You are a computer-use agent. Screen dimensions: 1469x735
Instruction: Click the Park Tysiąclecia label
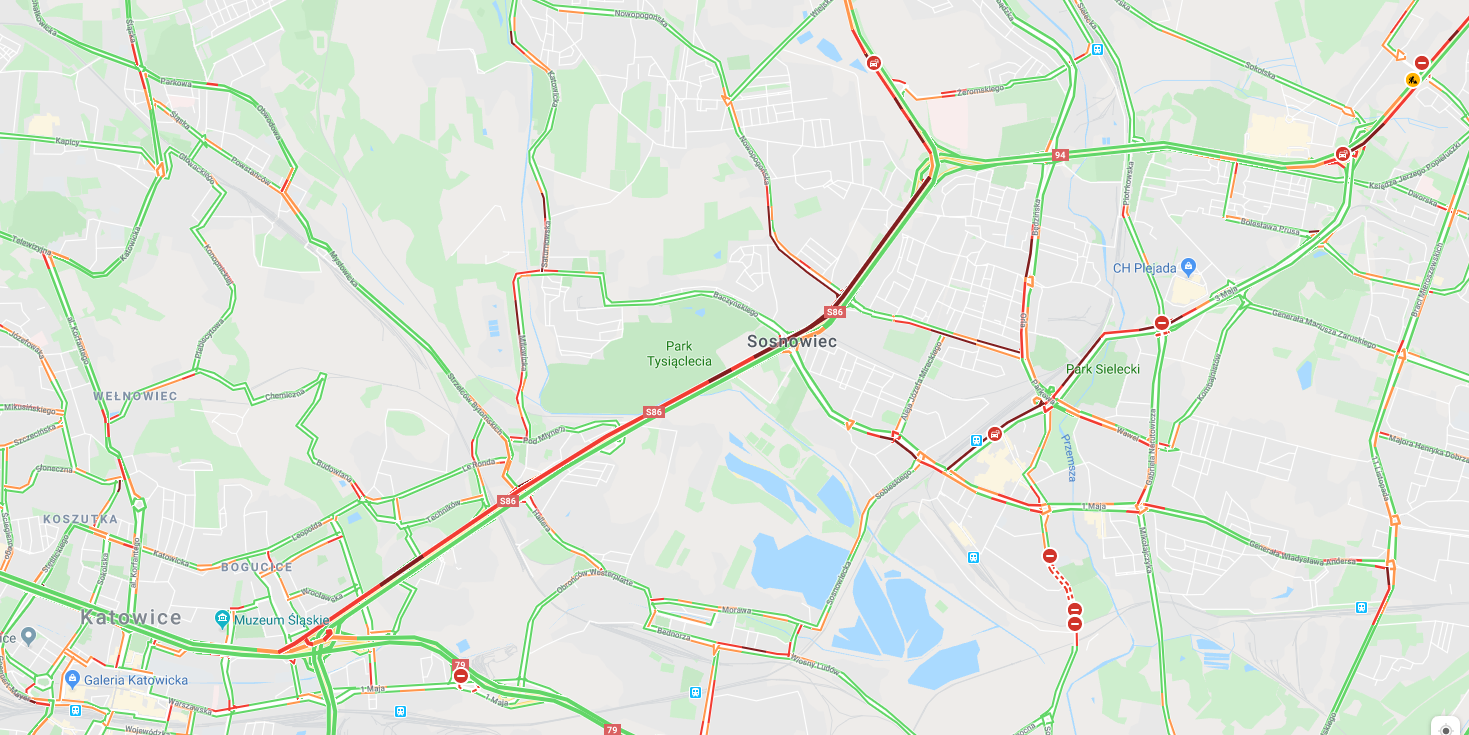pos(679,354)
